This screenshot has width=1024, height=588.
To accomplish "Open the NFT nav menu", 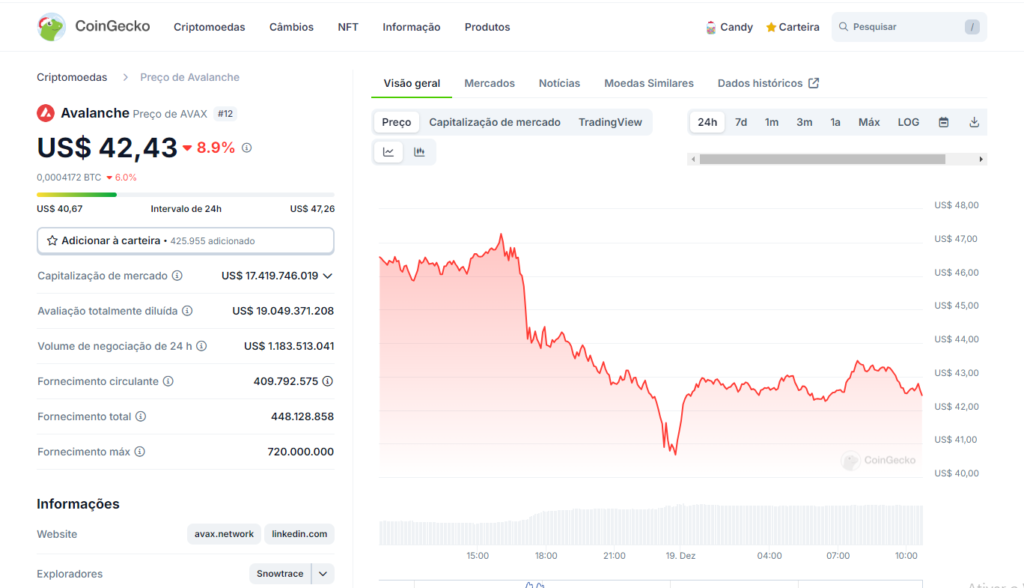I will coord(348,27).
